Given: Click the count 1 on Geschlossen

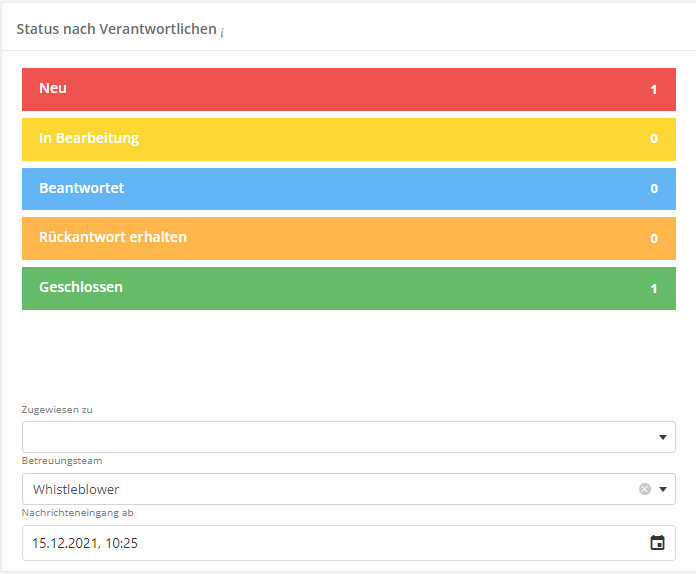Looking at the screenshot, I should pos(654,289).
